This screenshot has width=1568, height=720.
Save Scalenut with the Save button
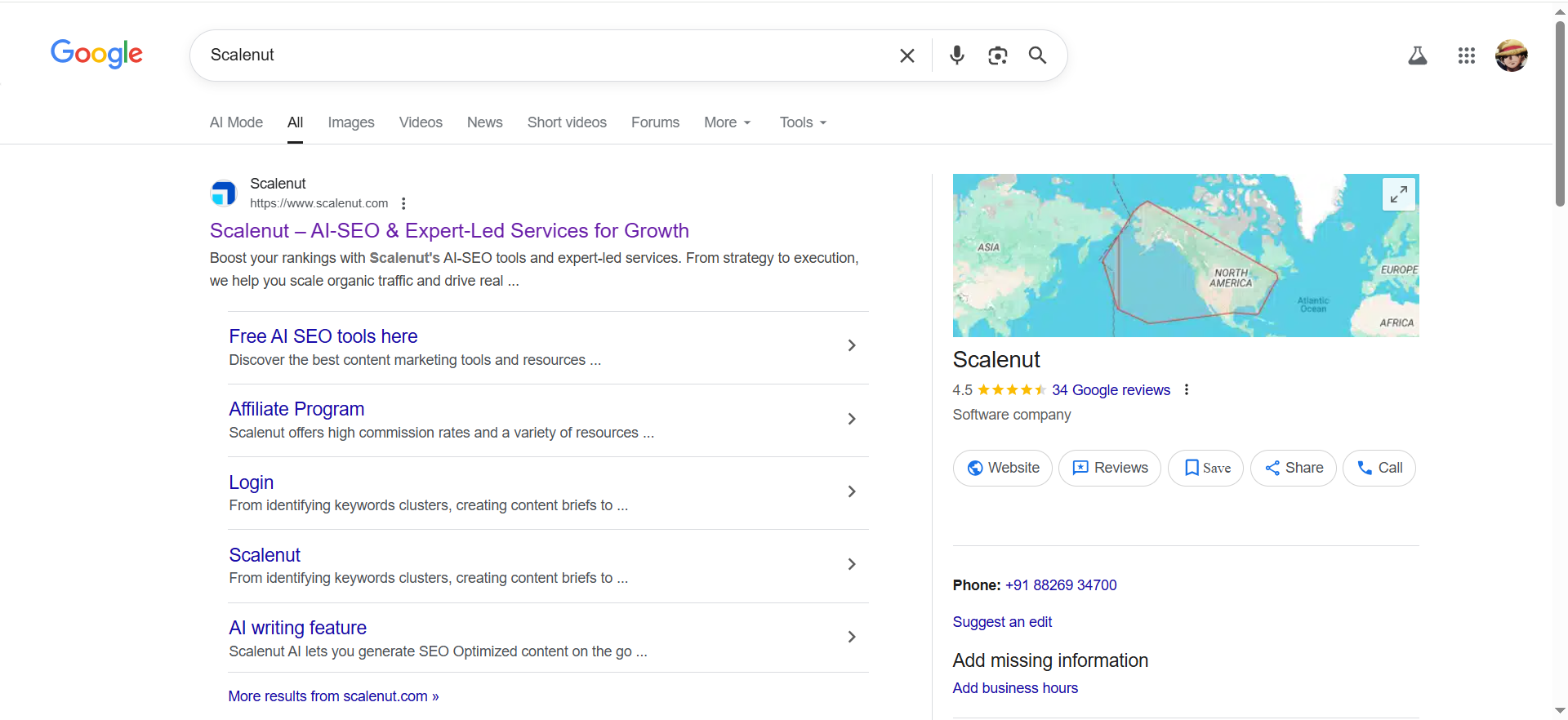1206,468
